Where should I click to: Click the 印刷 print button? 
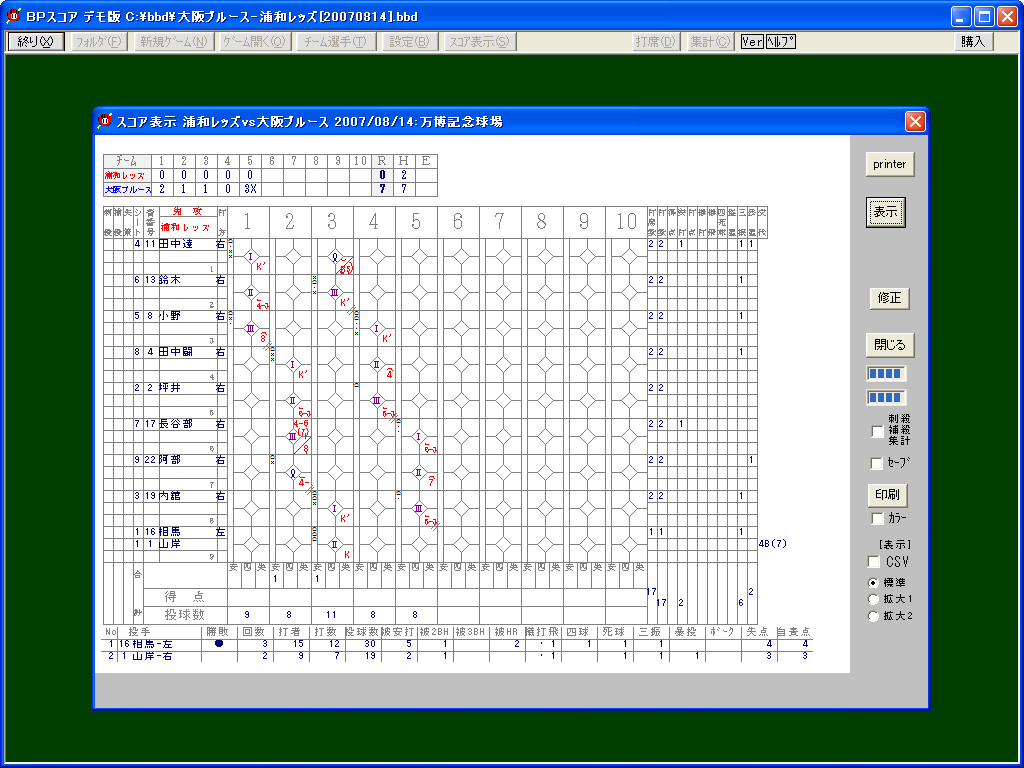tap(888, 495)
